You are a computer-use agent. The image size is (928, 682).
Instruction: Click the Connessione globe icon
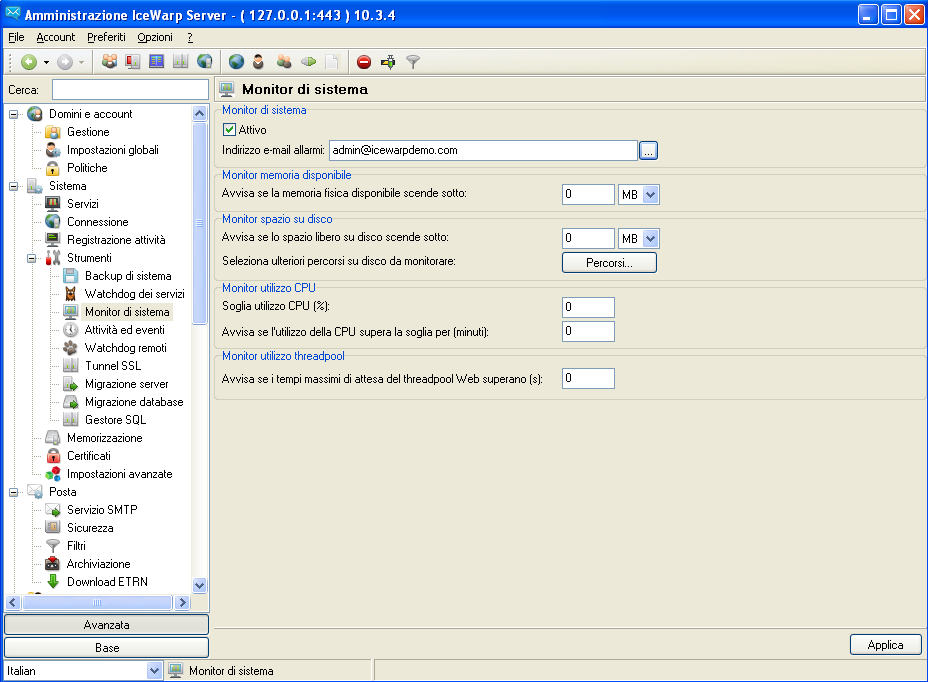click(53, 222)
